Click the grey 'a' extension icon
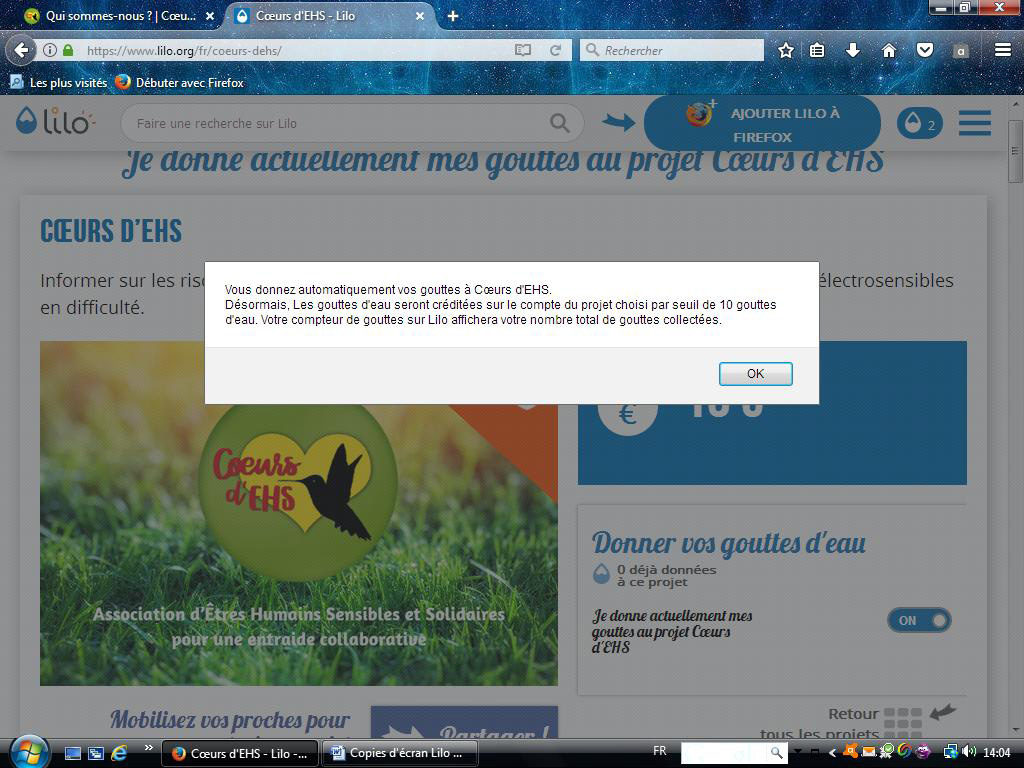This screenshot has width=1024, height=768. tap(960, 51)
